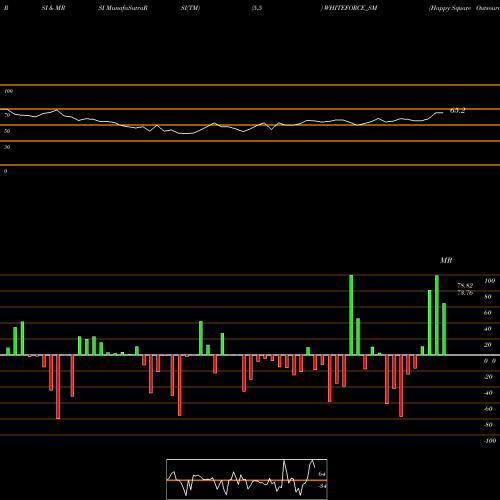Screen dimensions: 500x500
Task: Click the 'SI MunafaSutraR' header text
Action: pos(123,8)
